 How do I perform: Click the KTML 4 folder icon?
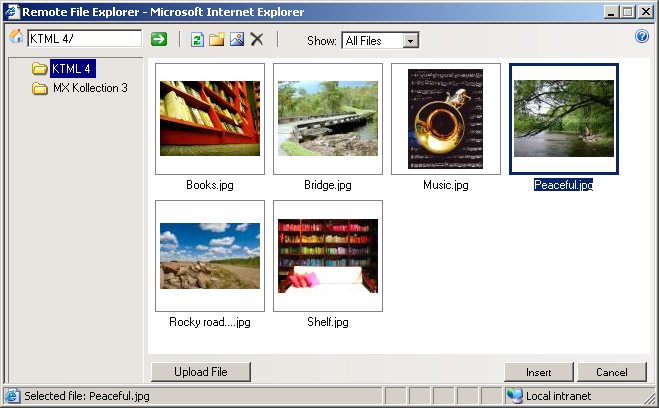[x=40, y=68]
